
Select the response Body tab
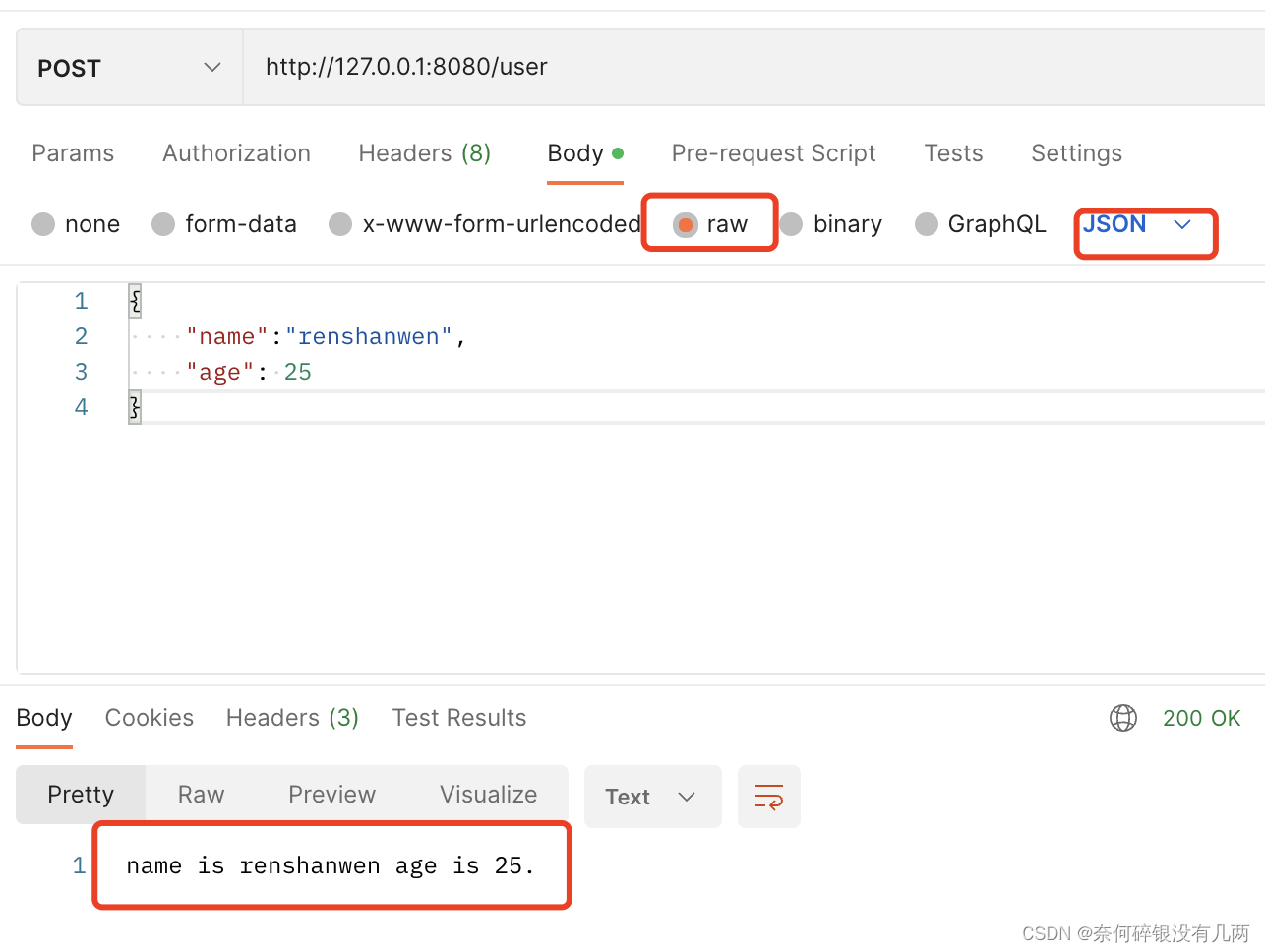pos(44,718)
